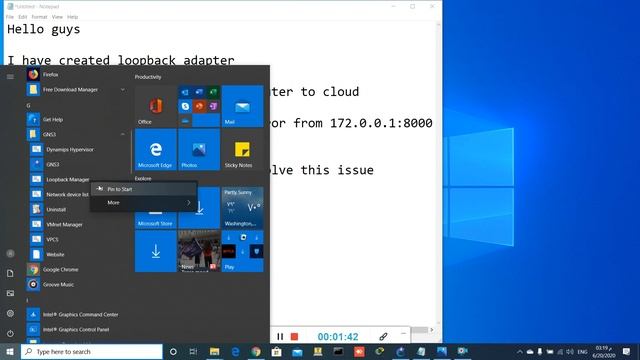Open Cortana from the taskbar

(173, 351)
